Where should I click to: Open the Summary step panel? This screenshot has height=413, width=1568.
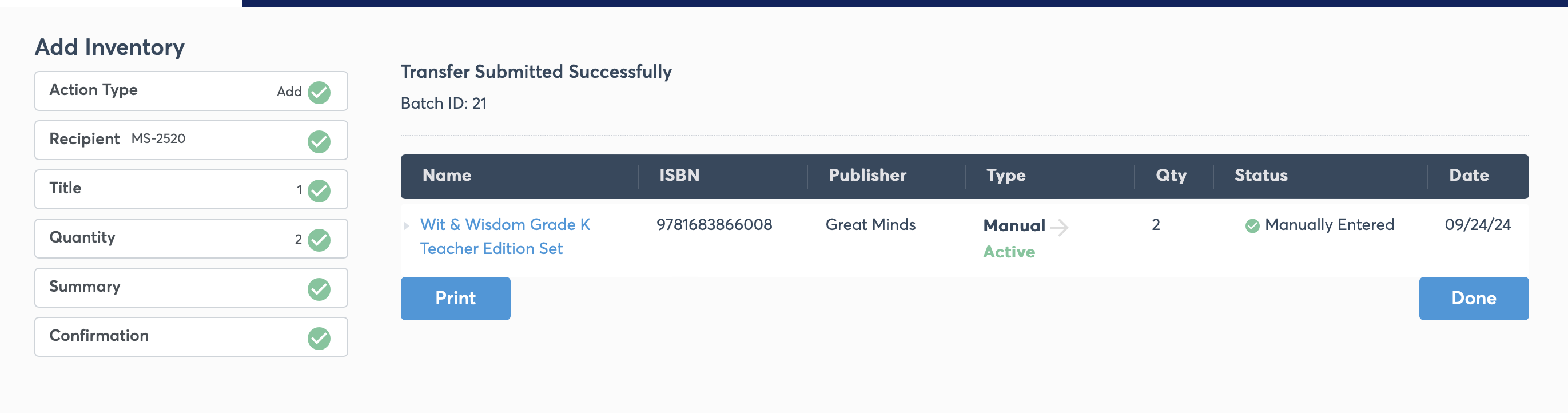pyautogui.click(x=191, y=288)
